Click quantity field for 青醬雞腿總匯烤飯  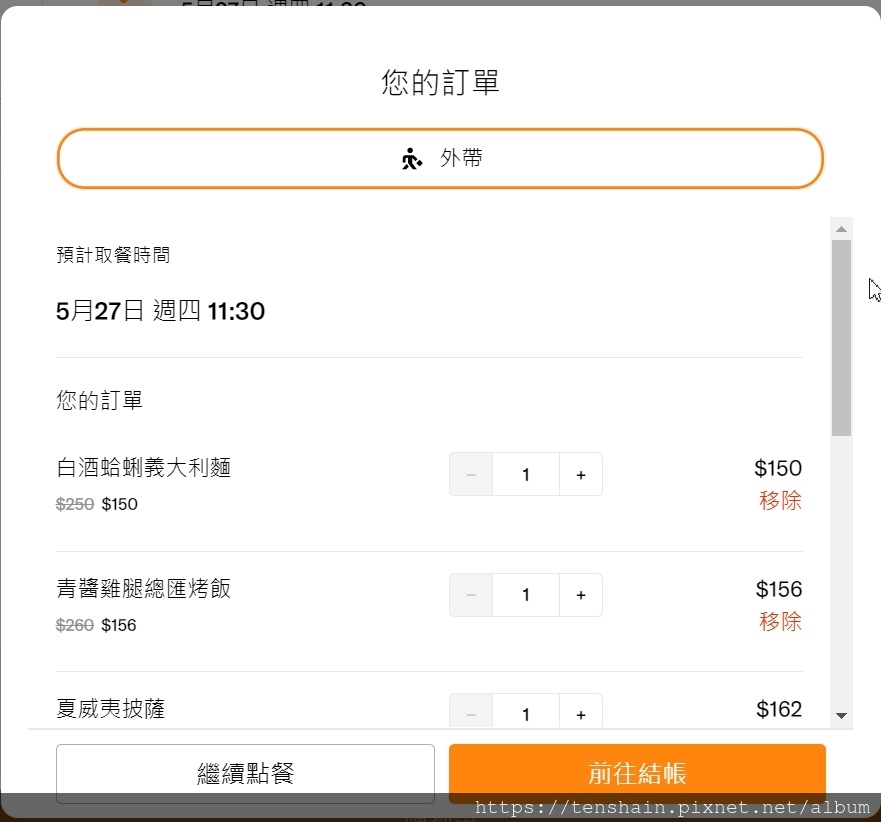click(526, 595)
